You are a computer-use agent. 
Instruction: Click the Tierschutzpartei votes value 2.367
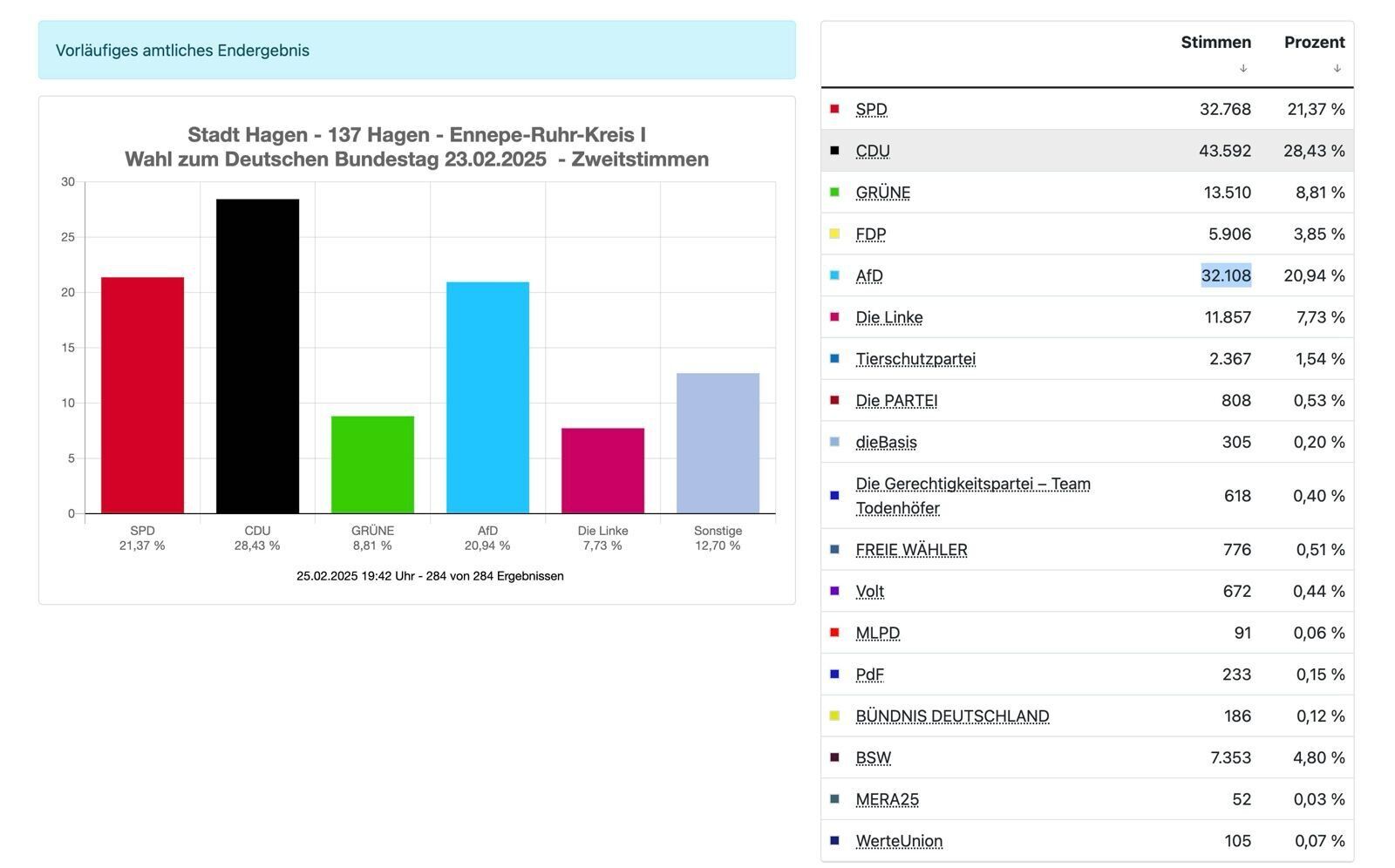1230,359
